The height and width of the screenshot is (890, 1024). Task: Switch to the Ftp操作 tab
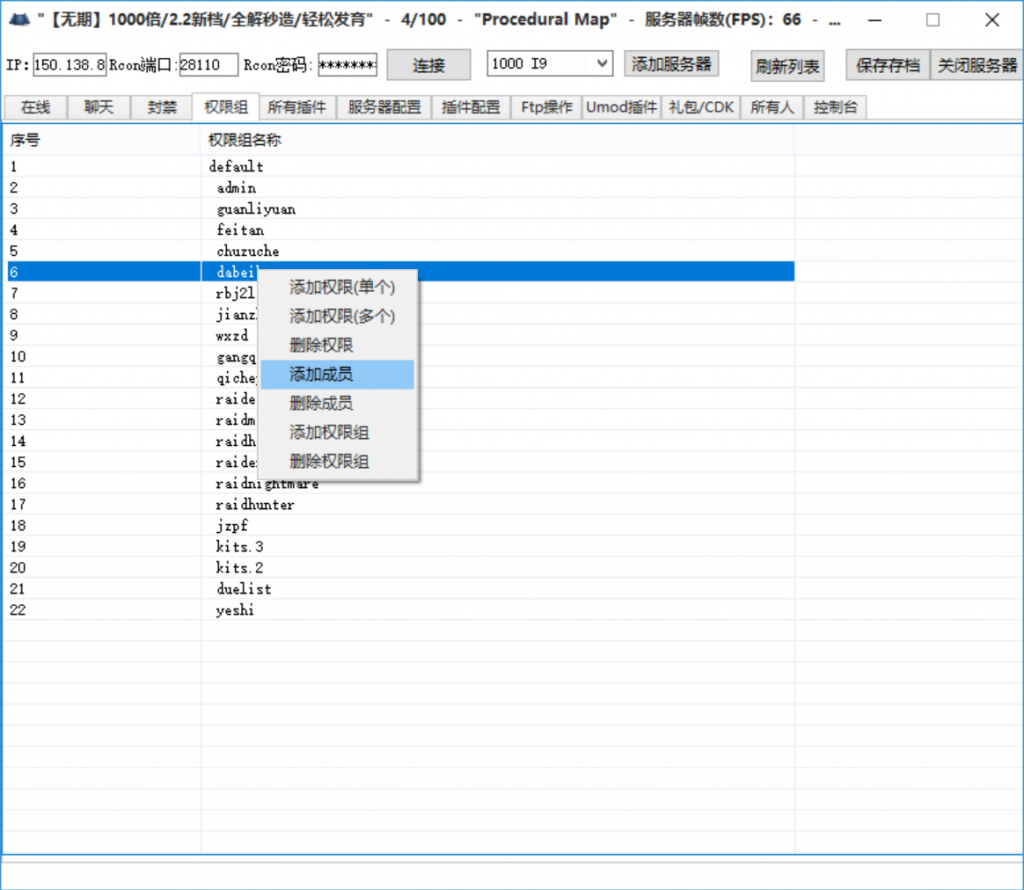click(x=546, y=107)
